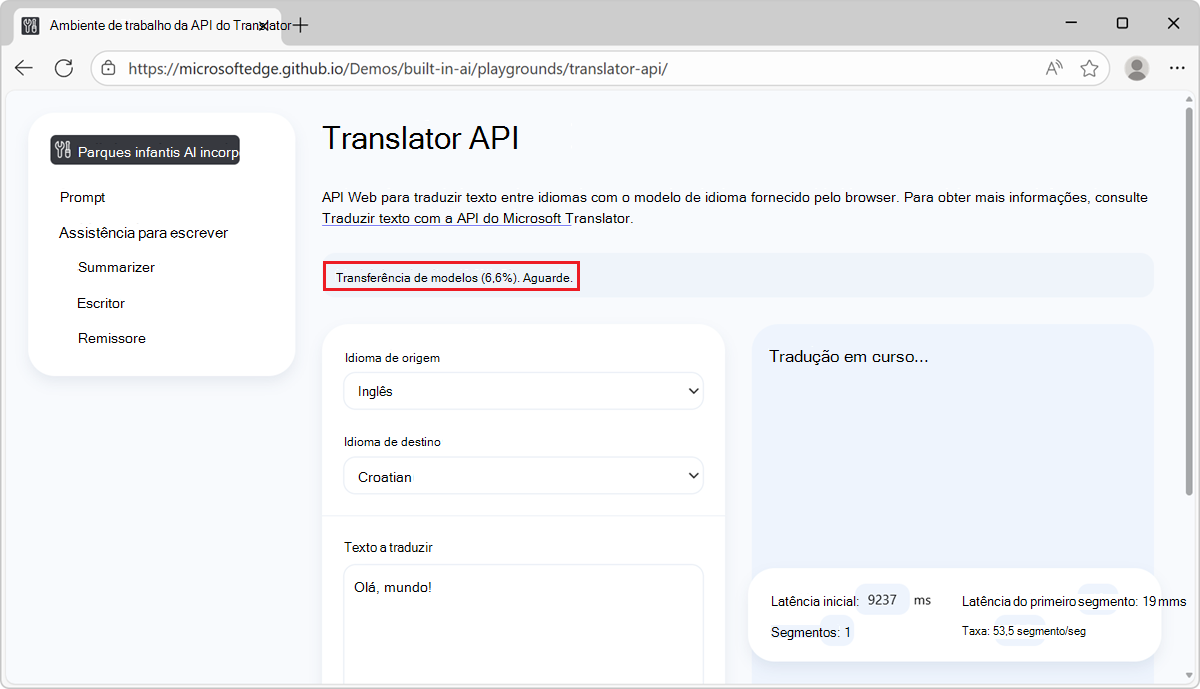The image size is (1200, 689).
Task: Select the Translator API playground tab
Action: (x=150, y=25)
